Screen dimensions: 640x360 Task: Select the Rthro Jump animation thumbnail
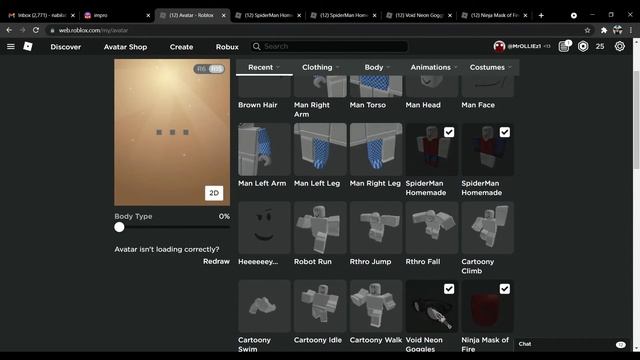click(x=376, y=227)
